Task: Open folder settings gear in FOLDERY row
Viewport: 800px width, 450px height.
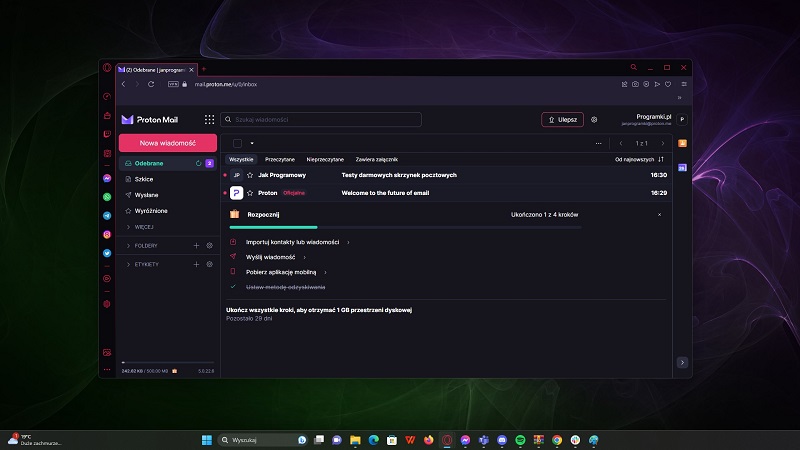Action: pyautogui.click(x=210, y=245)
